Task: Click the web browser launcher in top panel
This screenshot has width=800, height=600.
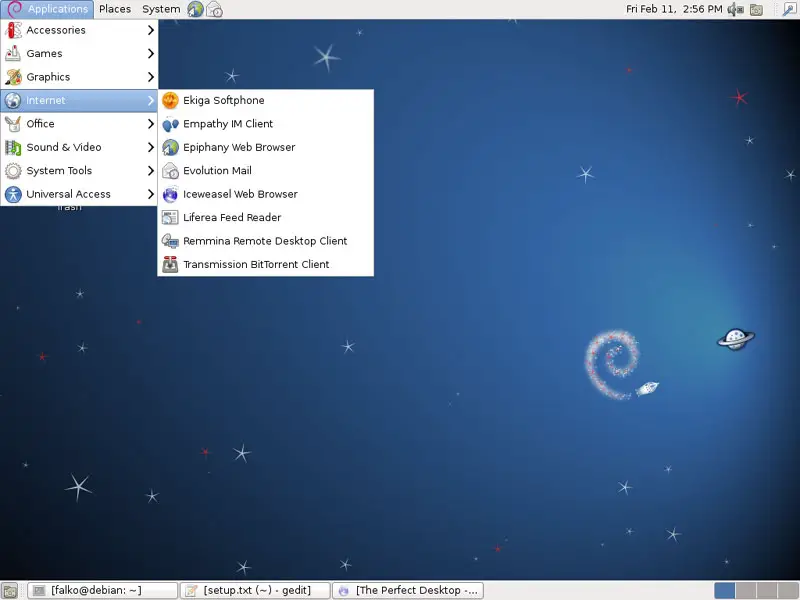Action: tap(195, 9)
